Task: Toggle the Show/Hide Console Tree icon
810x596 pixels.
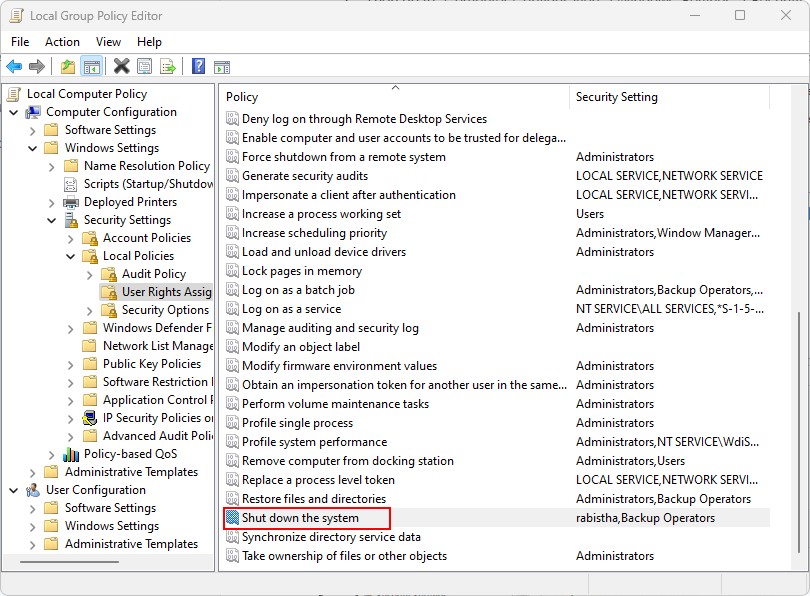Action: point(92,66)
